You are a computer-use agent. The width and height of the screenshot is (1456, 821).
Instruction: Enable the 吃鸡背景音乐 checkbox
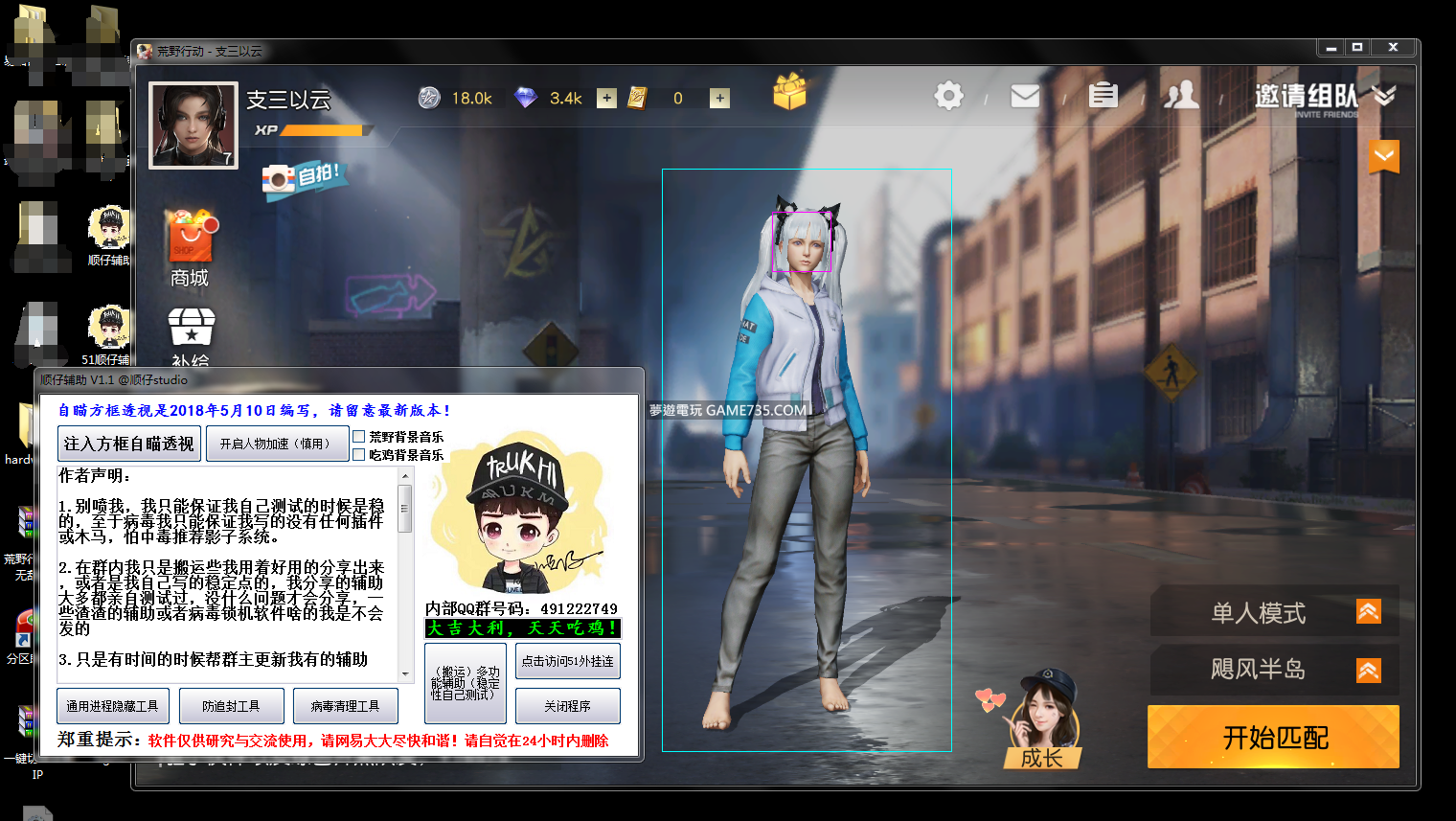click(359, 455)
